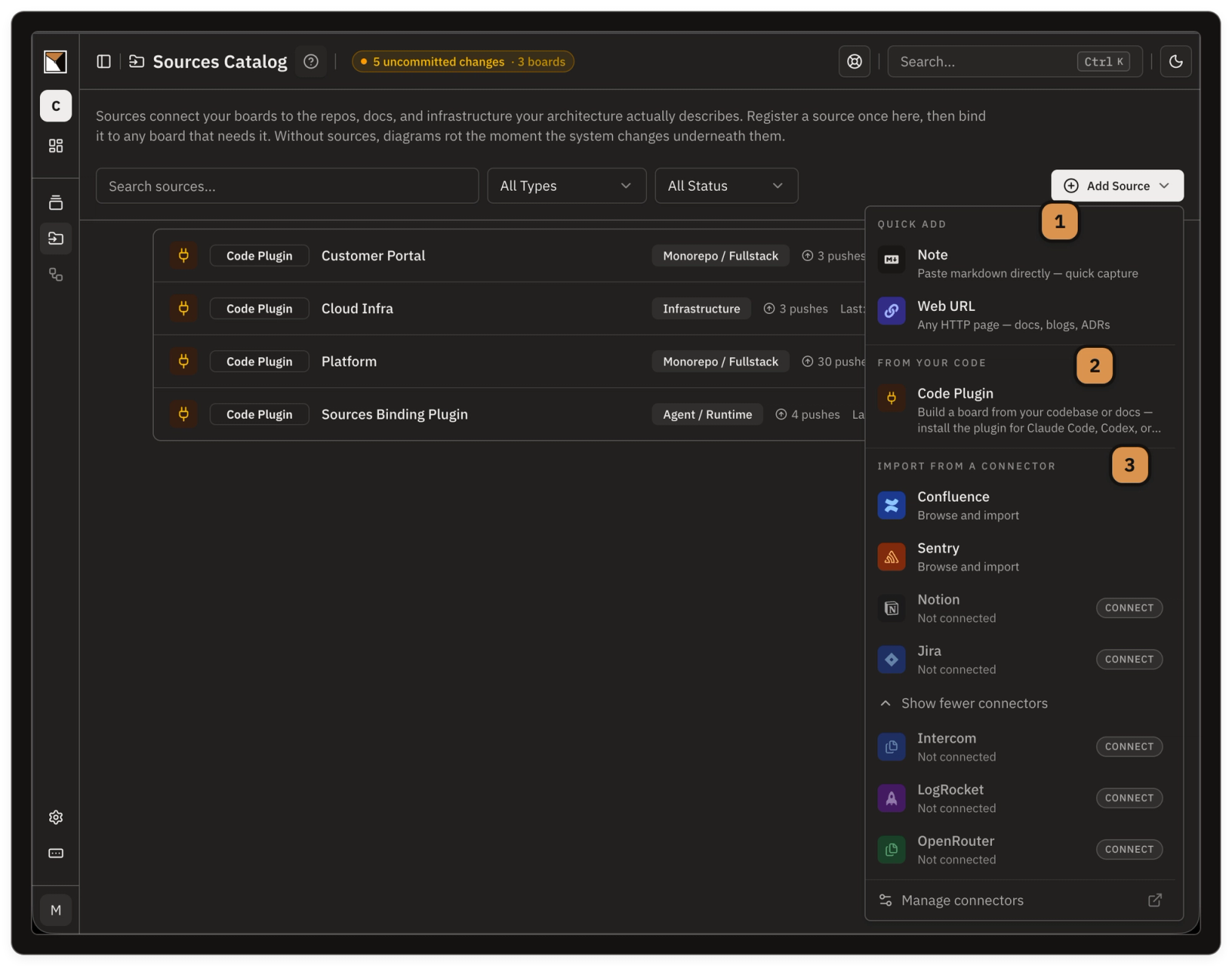Image resolution: width=1232 pixels, height=966 pixels.
Task: Click the Notion logo icon
Action: [x=892, y=608]
